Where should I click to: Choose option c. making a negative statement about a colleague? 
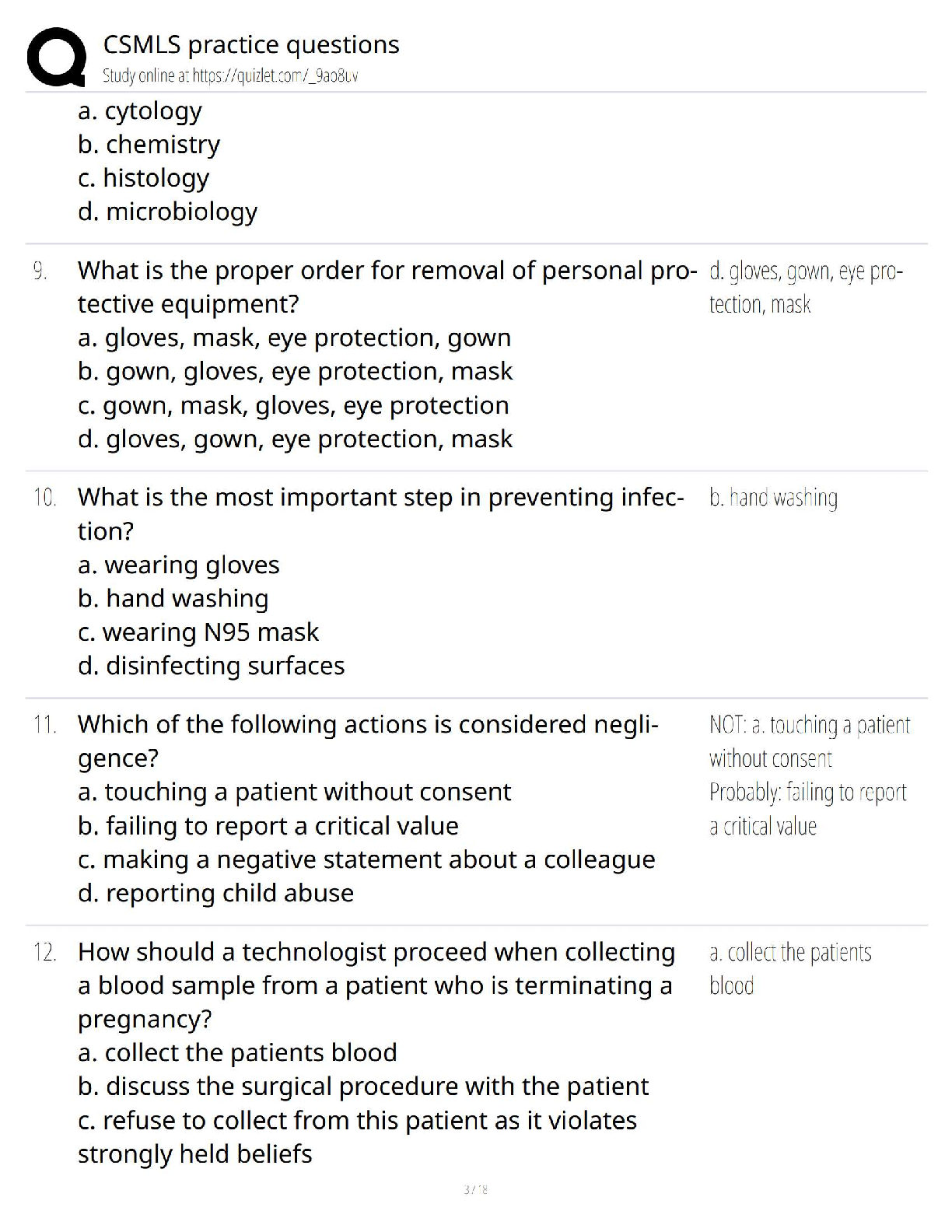coord(366,860)
